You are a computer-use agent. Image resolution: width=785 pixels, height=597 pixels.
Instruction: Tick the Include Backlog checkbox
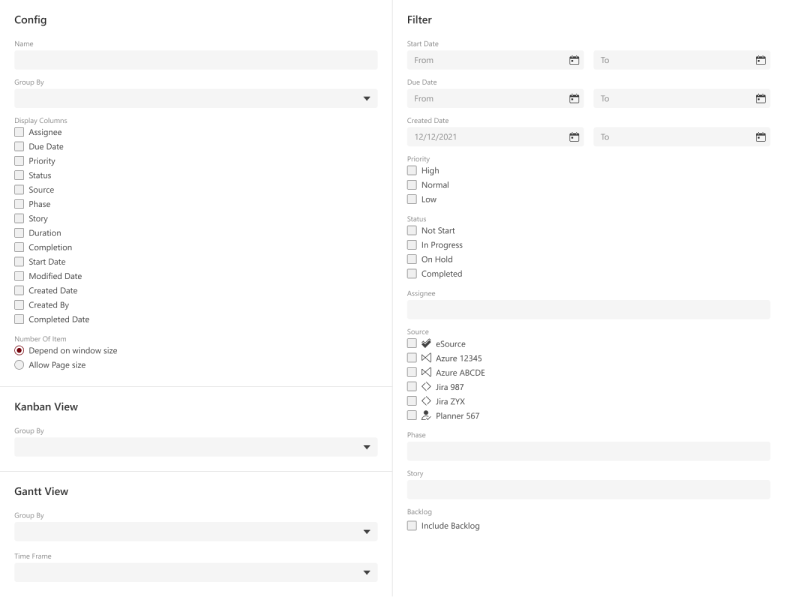(412, 526)
